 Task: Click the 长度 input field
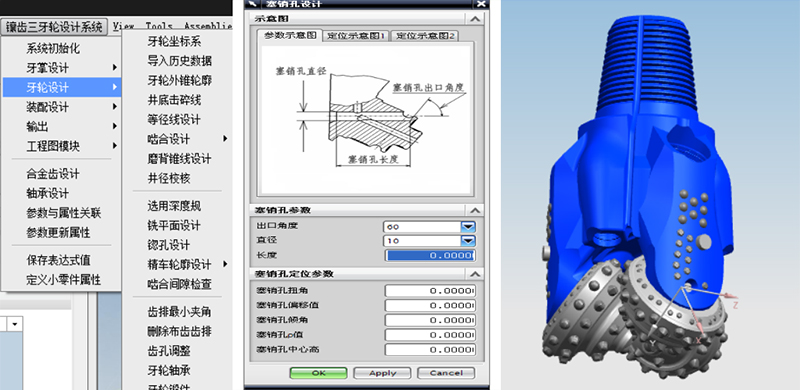[x=430, y=255]
